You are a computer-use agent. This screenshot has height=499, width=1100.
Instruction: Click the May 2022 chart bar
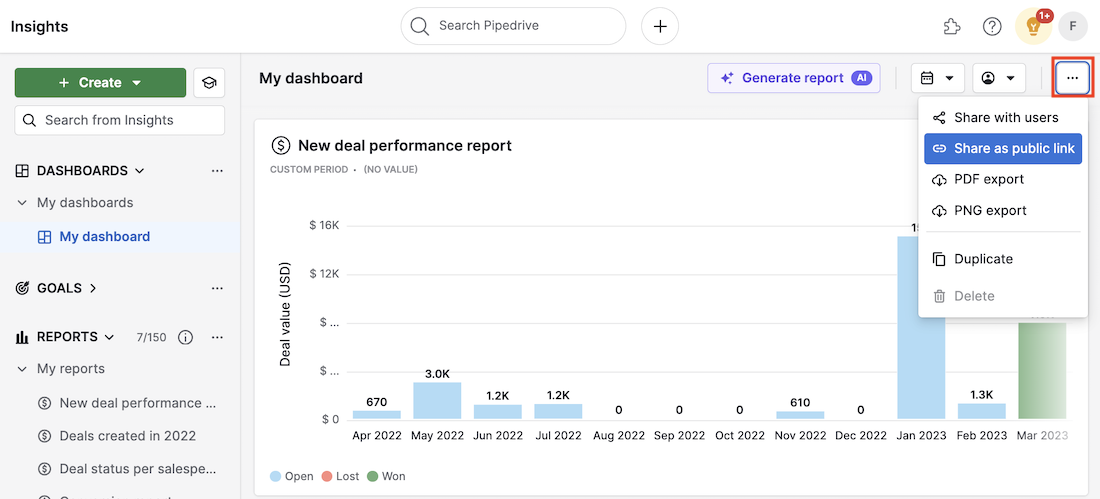pos(437,401)
